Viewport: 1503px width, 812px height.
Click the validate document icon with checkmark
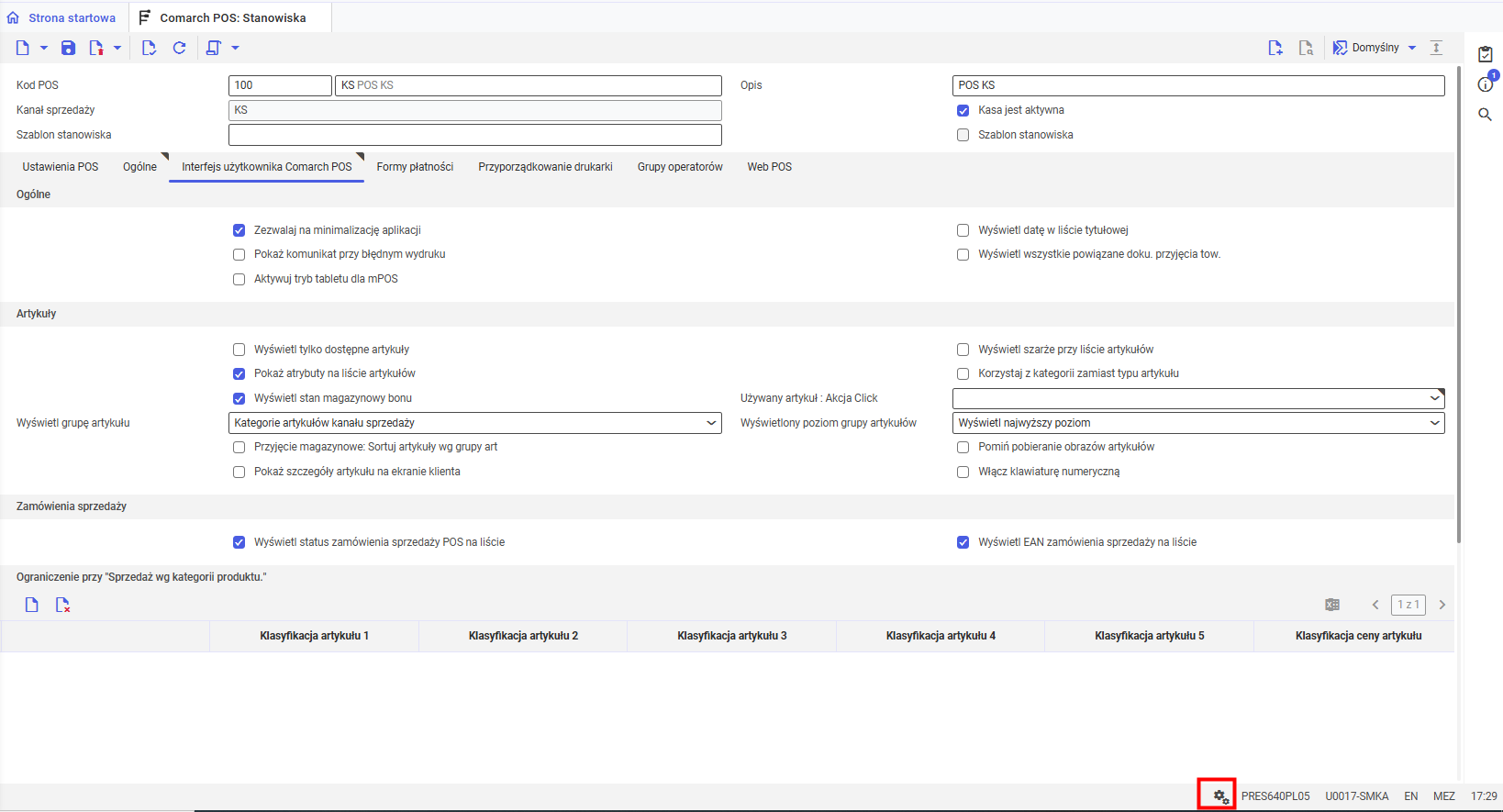point(149,48)
